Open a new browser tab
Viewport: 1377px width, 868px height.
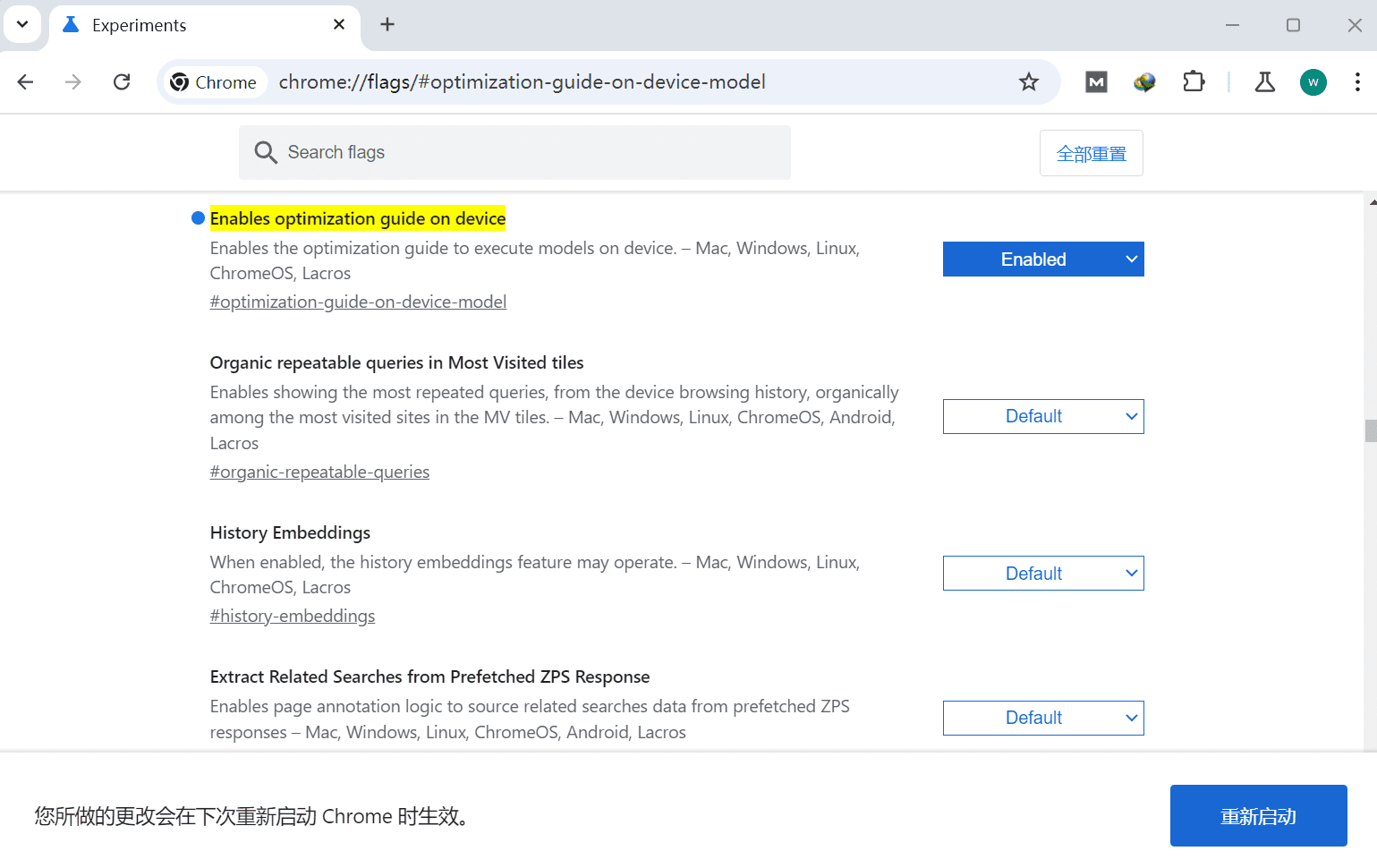[x=387, y=24]
